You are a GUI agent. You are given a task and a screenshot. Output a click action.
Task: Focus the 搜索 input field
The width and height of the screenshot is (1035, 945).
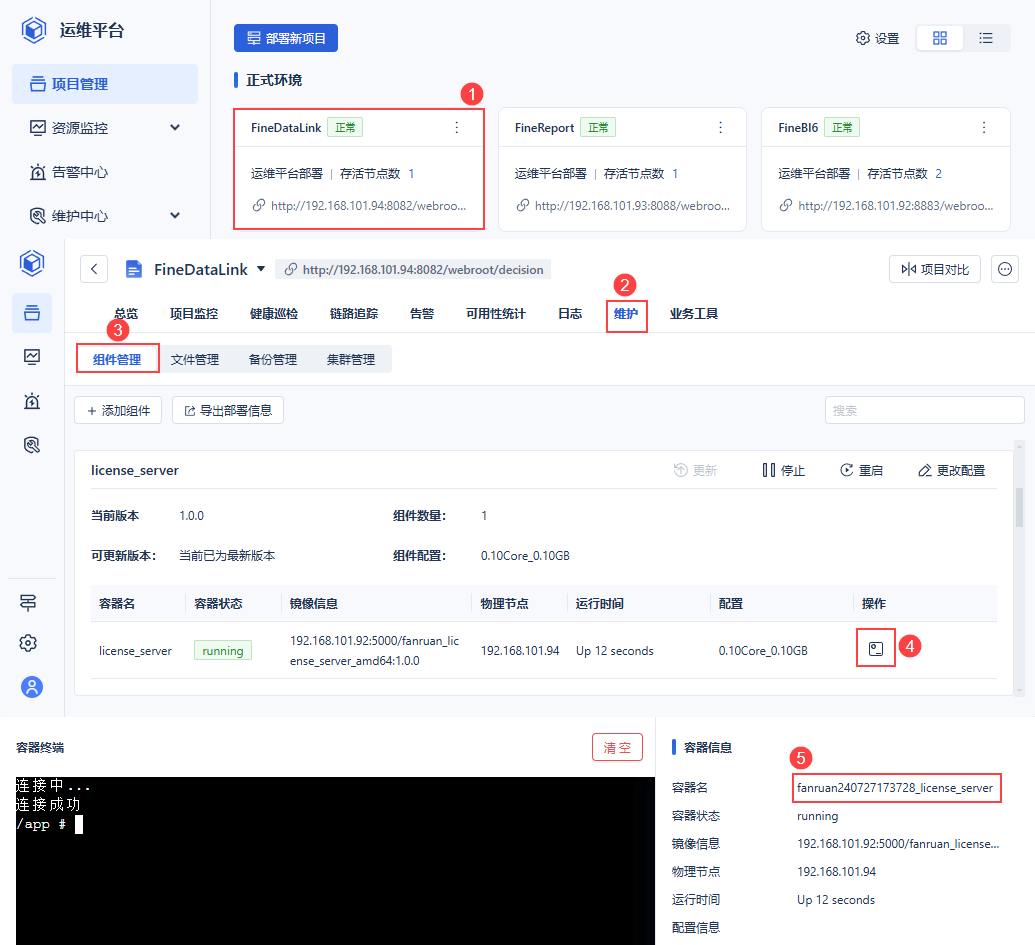click(924, 410)
